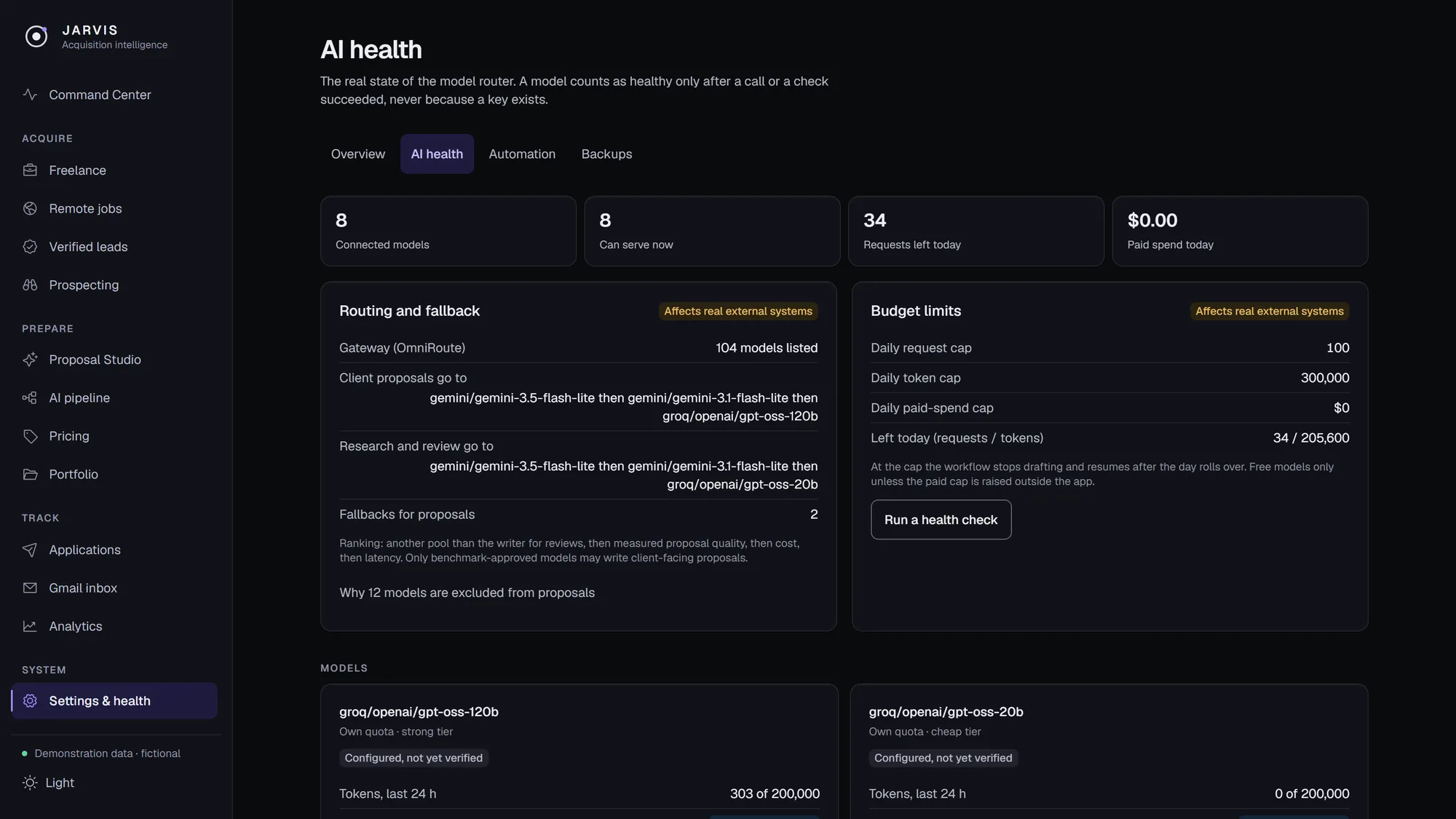Click the 'Daily paid-spend cap' row
The width and height of the screenshot is (1456, 819).
(x=1110, y=408)
